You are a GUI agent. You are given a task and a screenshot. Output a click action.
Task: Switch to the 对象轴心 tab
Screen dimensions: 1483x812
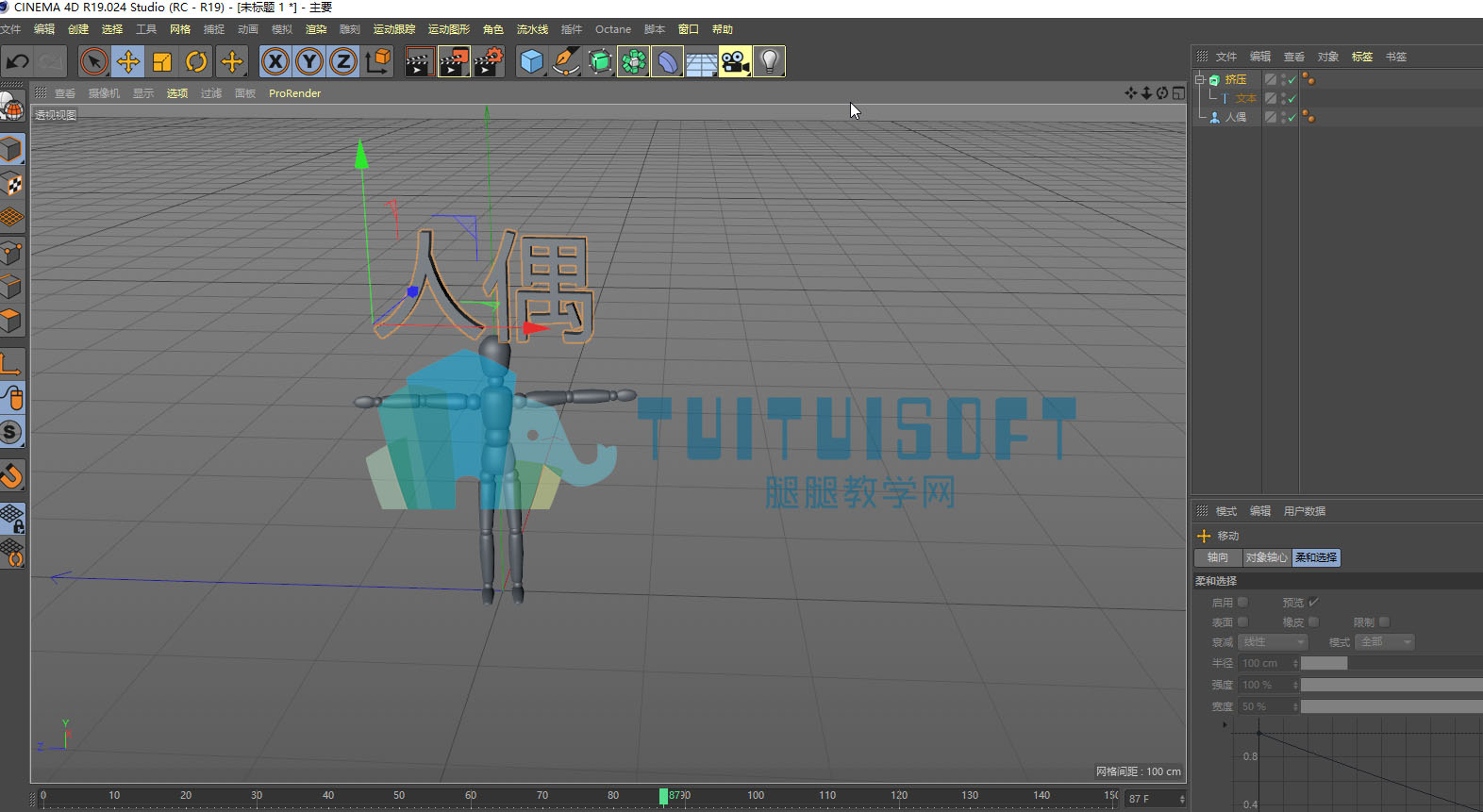(x=1266, y=557)
